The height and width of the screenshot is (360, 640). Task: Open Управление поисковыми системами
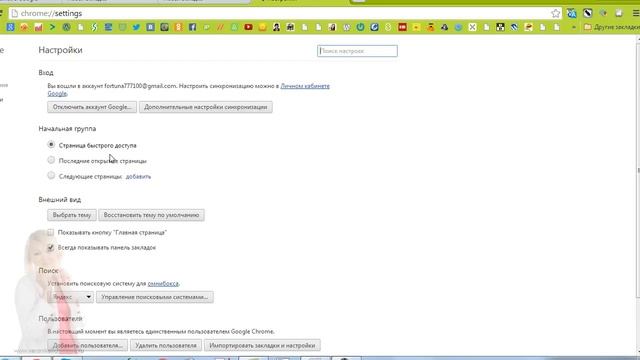tap(155, 297)
